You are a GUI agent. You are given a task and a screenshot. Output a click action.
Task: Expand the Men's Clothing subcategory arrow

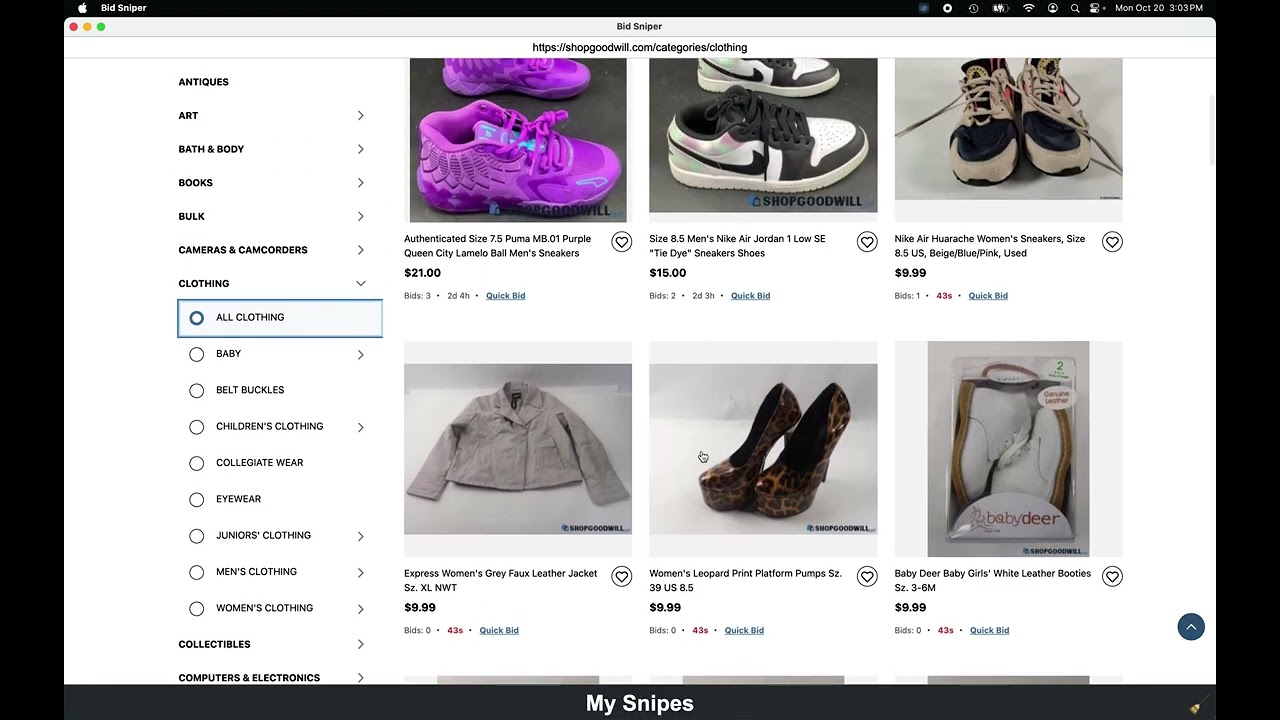coord(361,573)
